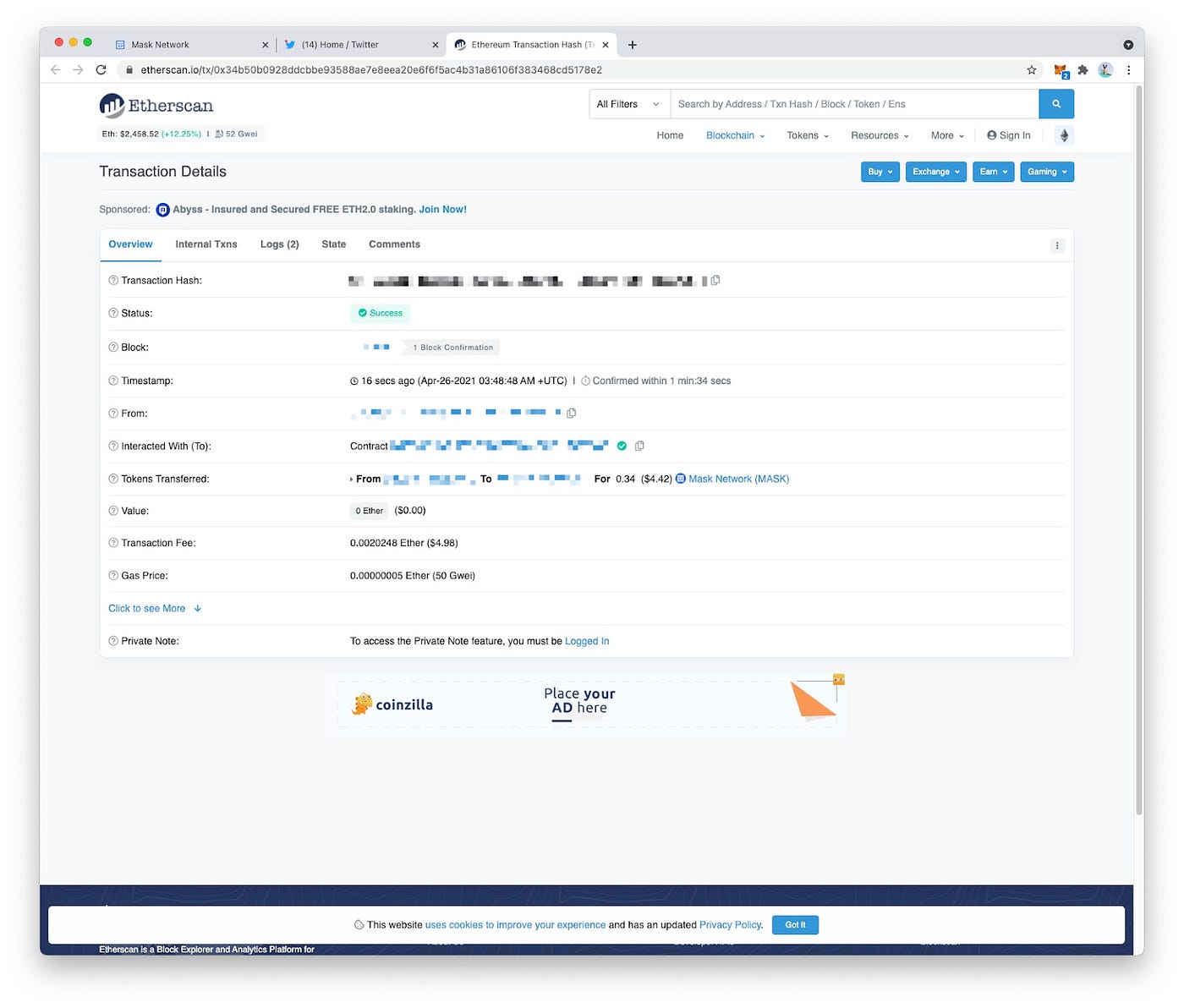Click the Home nav link
This screenshot has width=1184, height=1008.
click(670, 135)
